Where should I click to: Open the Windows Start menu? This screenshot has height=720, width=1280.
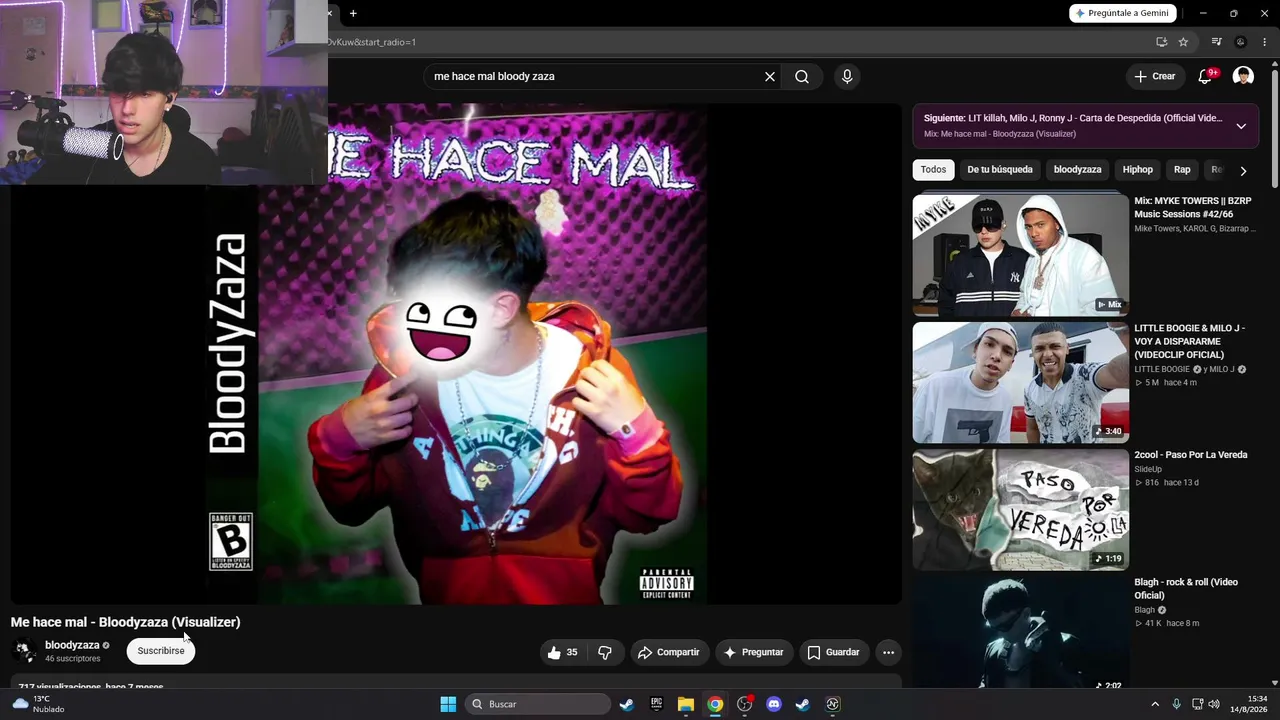(448, 704)
